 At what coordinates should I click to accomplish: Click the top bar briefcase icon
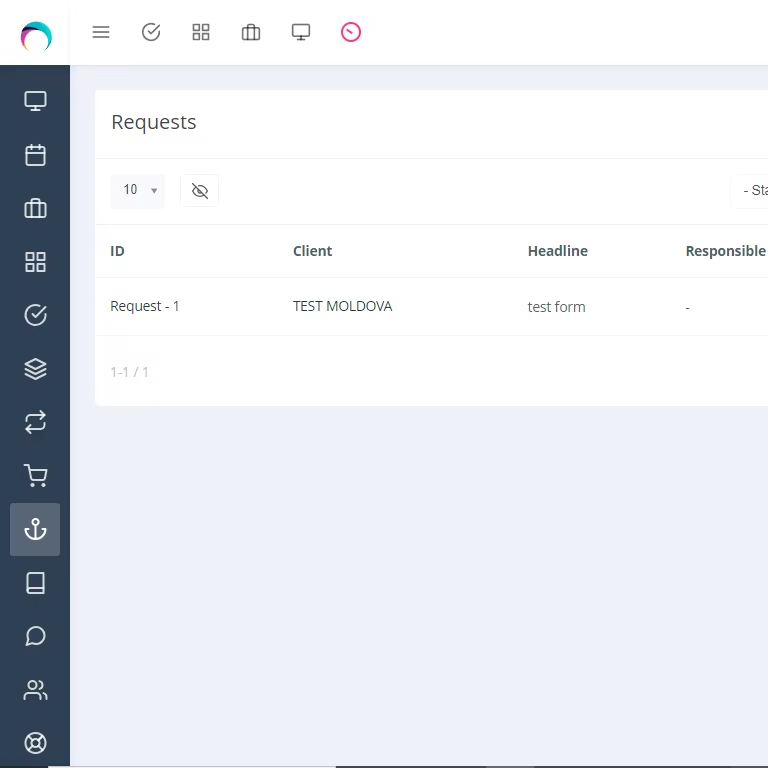click(x=251, y=32)
